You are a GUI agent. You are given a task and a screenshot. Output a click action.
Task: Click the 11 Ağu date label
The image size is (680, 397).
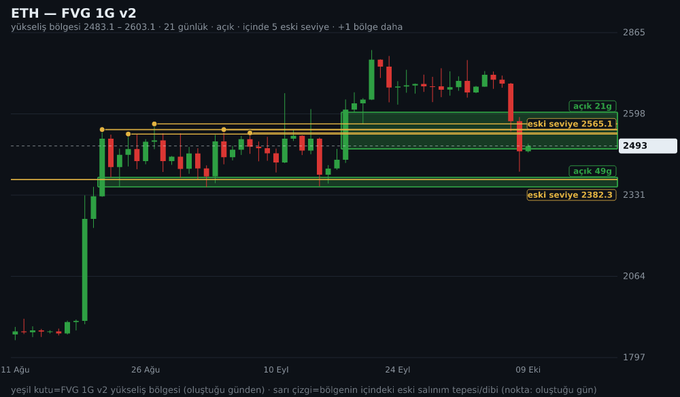tap(15, 370)
